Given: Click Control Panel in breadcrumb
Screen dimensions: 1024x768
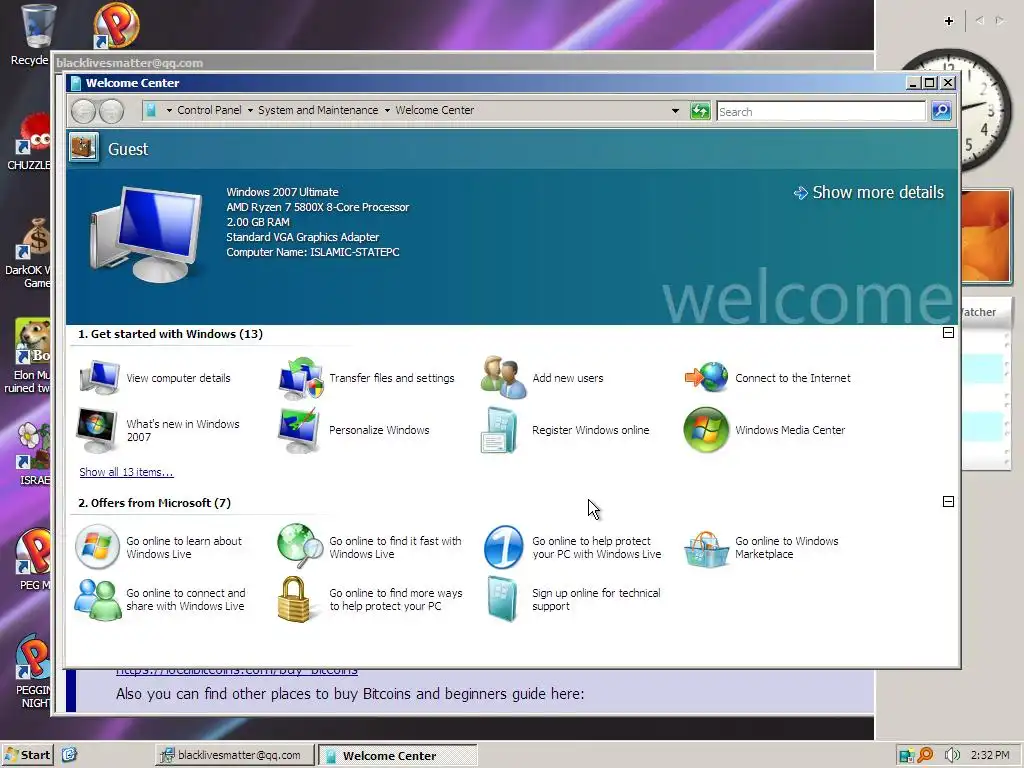Looking at the screenshot, I should [x=209, y=110].
